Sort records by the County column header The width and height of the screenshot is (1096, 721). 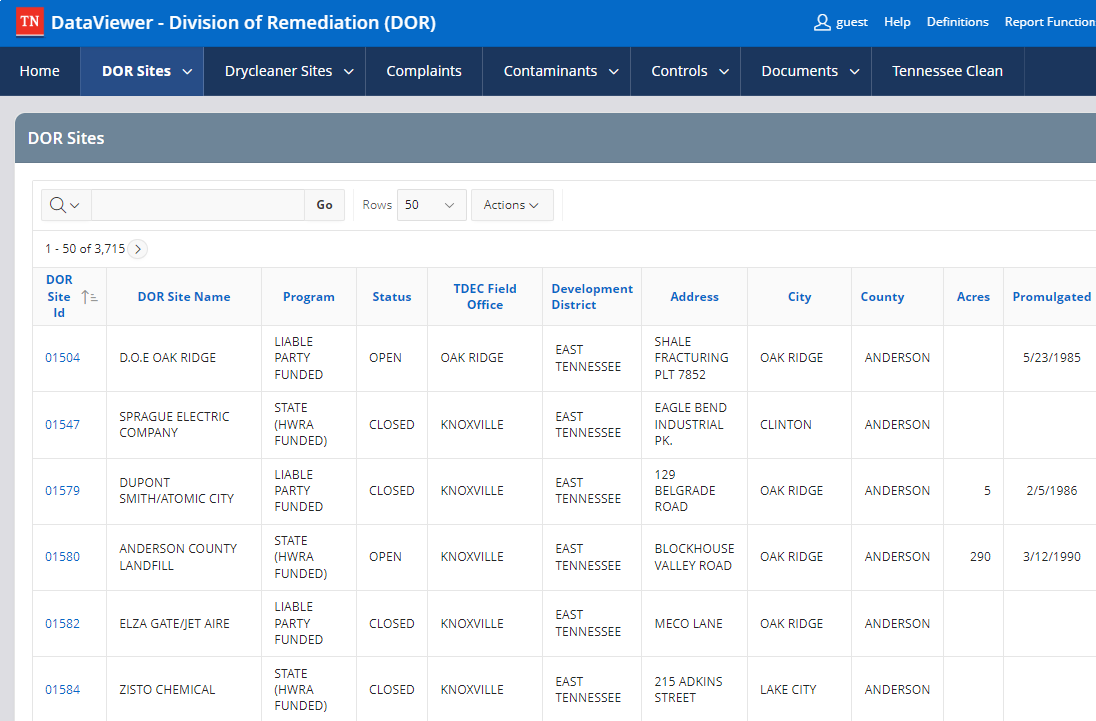coord(882,296)
